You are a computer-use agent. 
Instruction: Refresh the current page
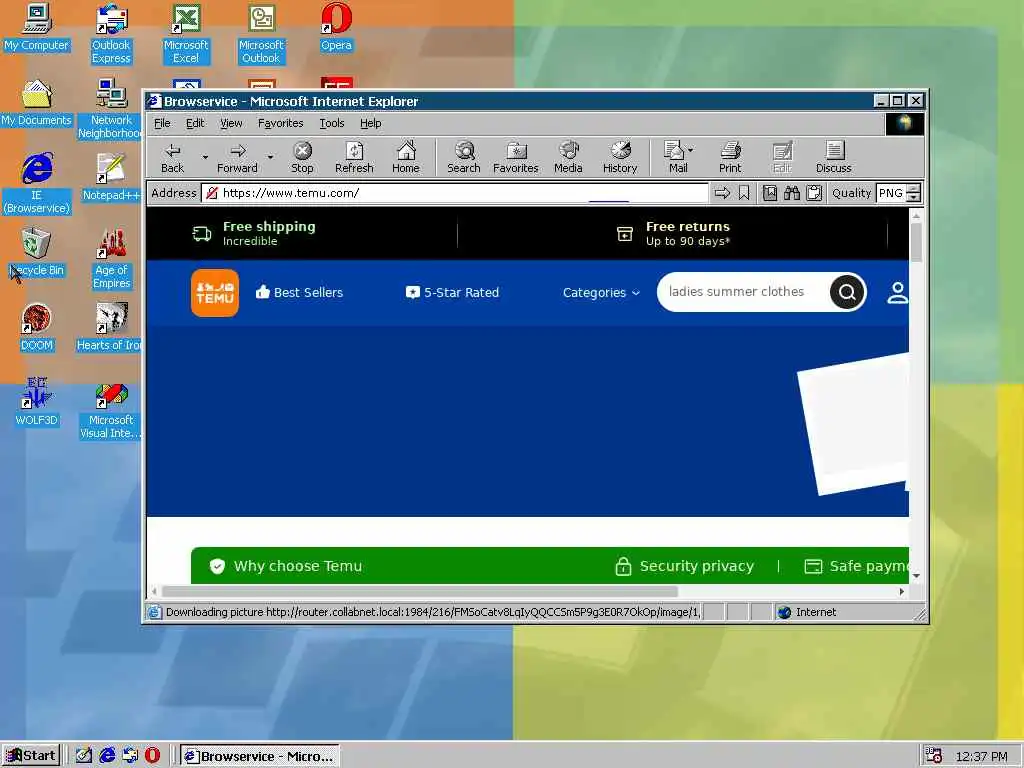354,157
